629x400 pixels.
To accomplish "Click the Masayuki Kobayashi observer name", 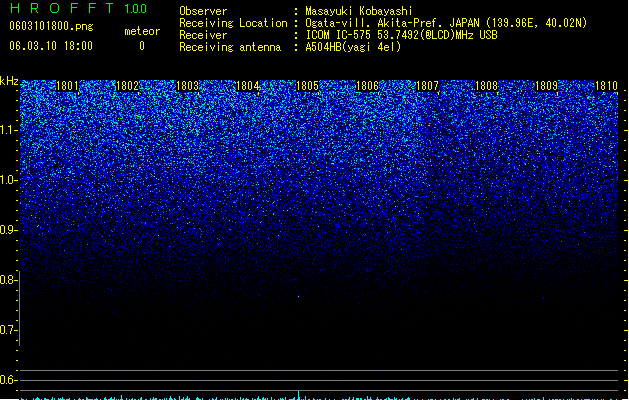I will click(359, 11).
